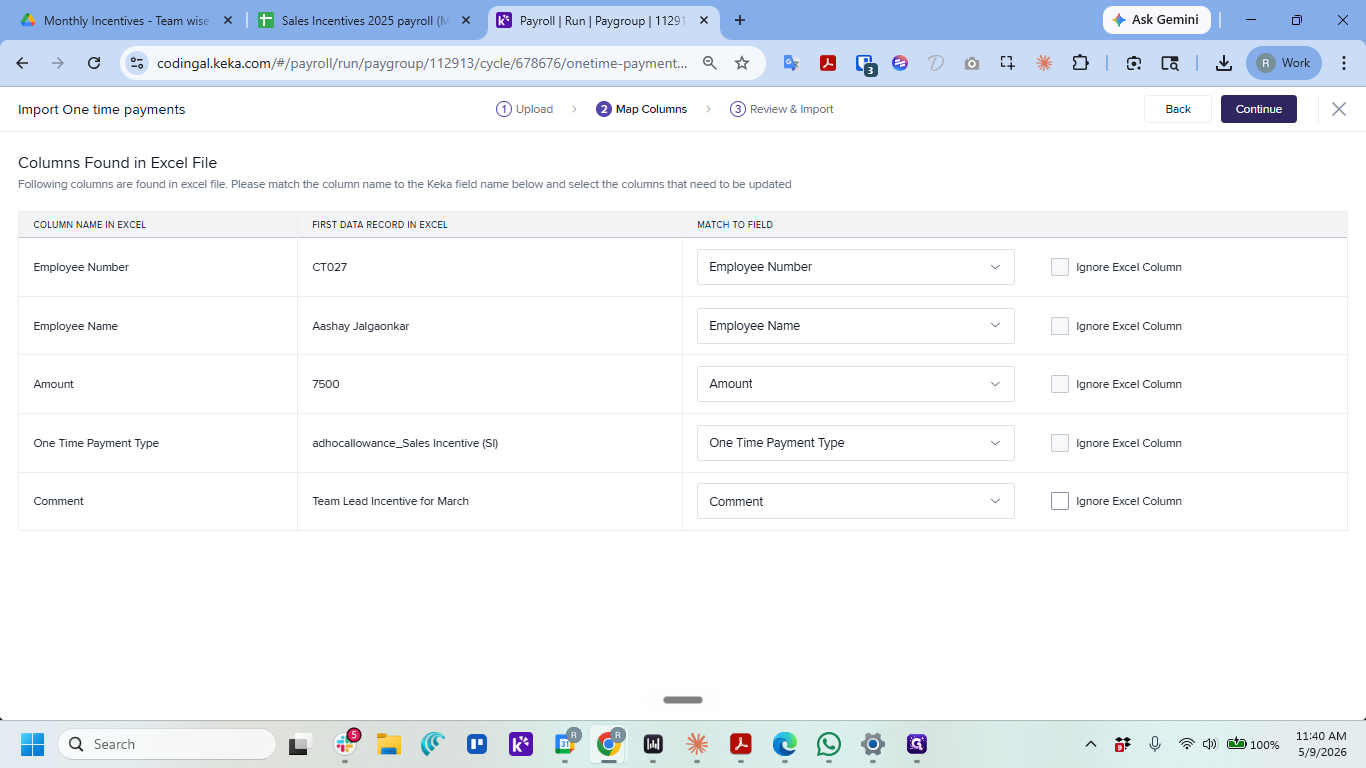Click the address bar URL field

tap(422, 63)
